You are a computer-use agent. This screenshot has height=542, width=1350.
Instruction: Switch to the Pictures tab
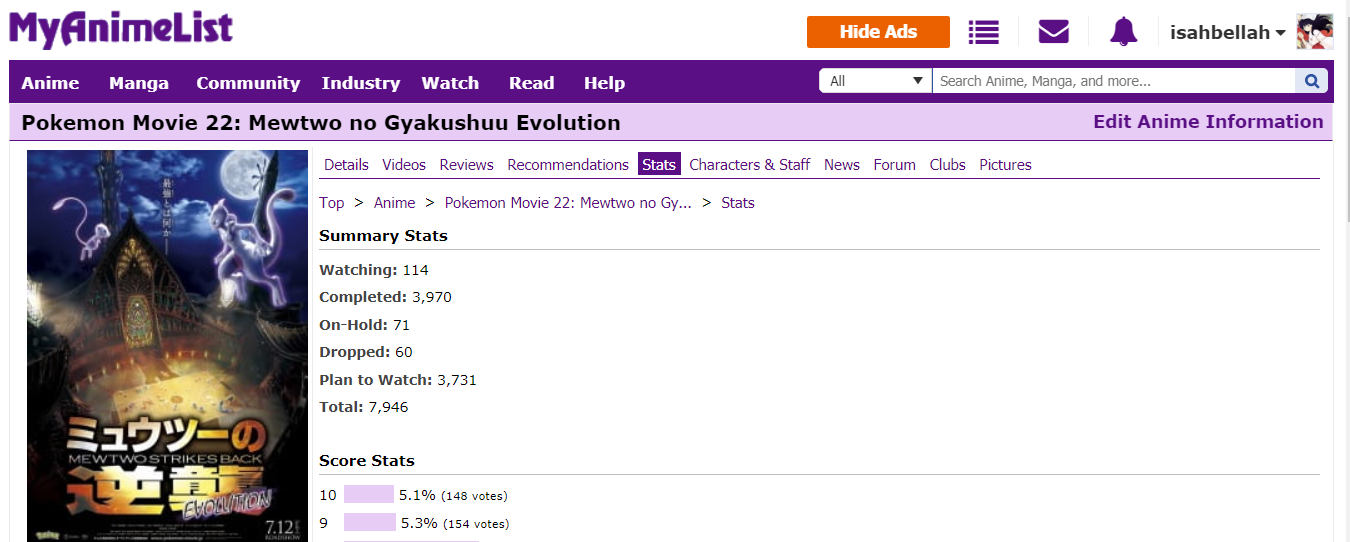click(x=1005, y=164)
